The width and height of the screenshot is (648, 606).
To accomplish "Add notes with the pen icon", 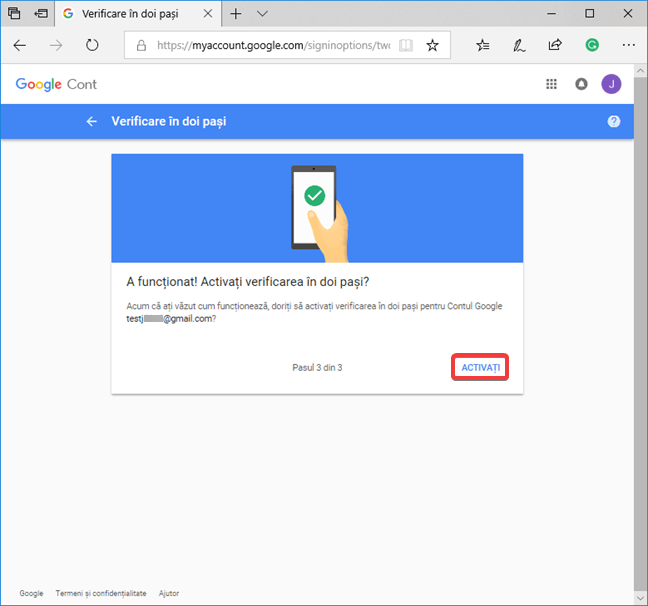I will point(519,45).
